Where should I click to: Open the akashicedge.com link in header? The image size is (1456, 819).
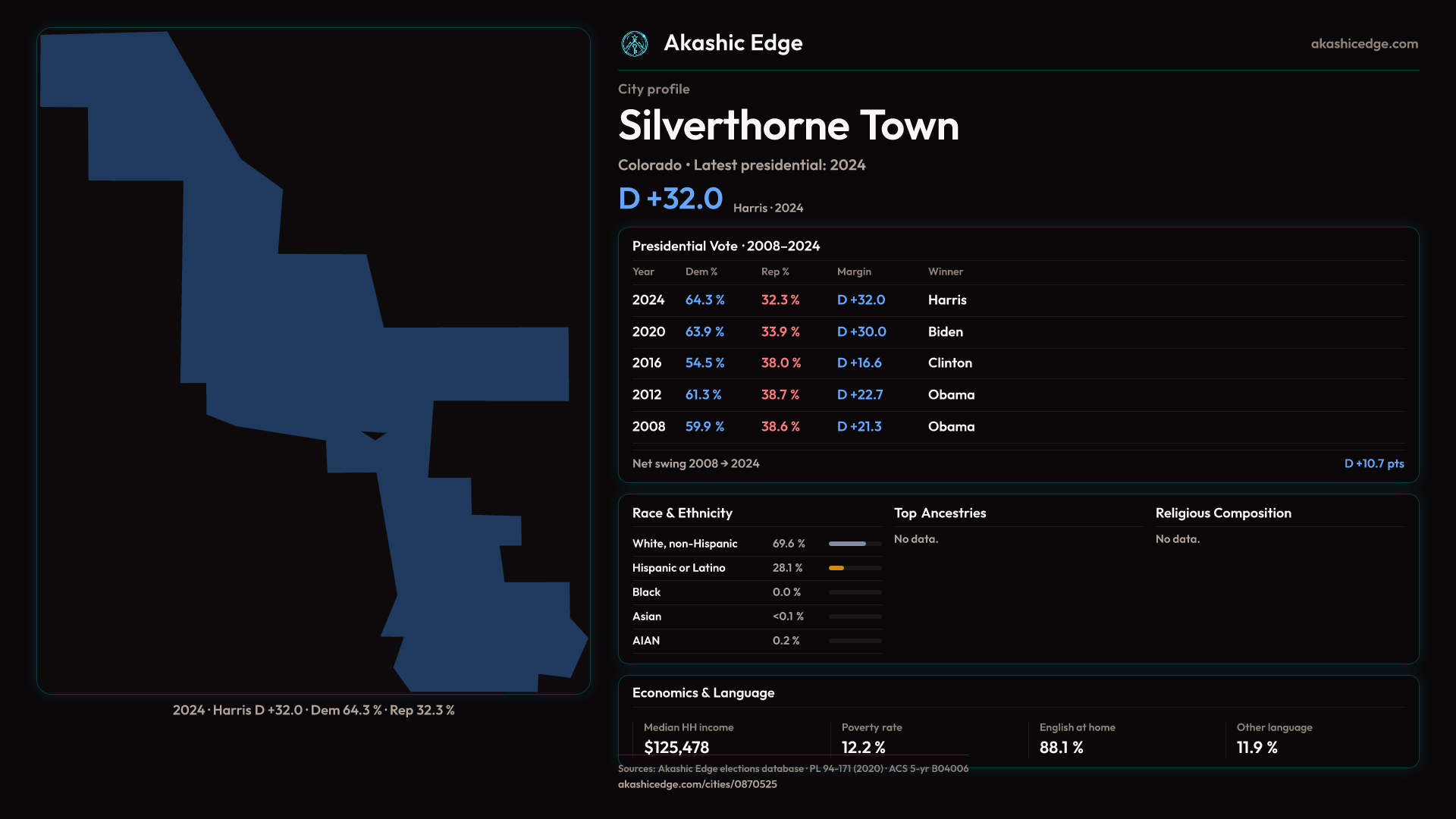point(1363,44)
